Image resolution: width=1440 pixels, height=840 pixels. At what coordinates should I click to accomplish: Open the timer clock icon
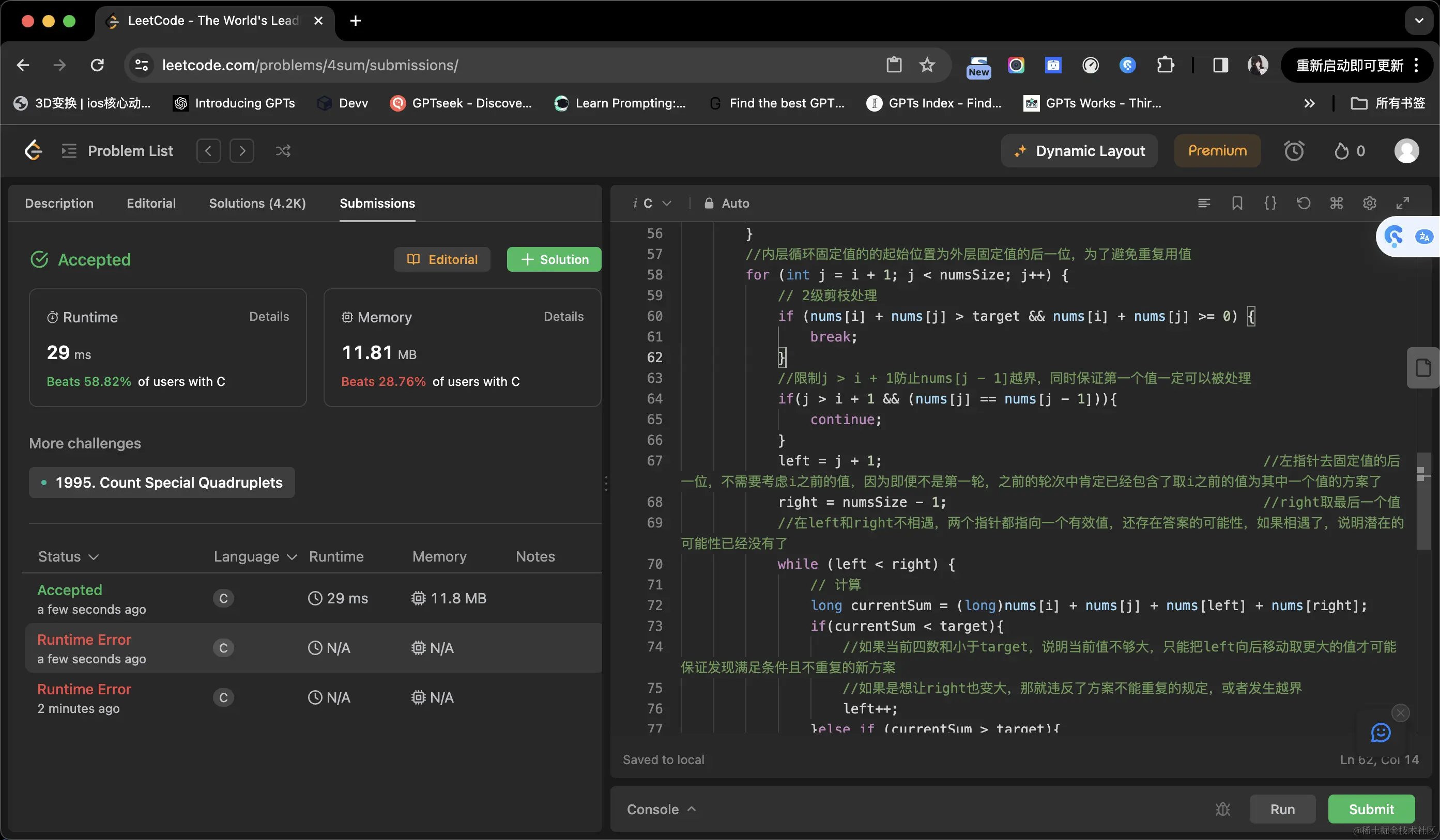[1294, 151]
